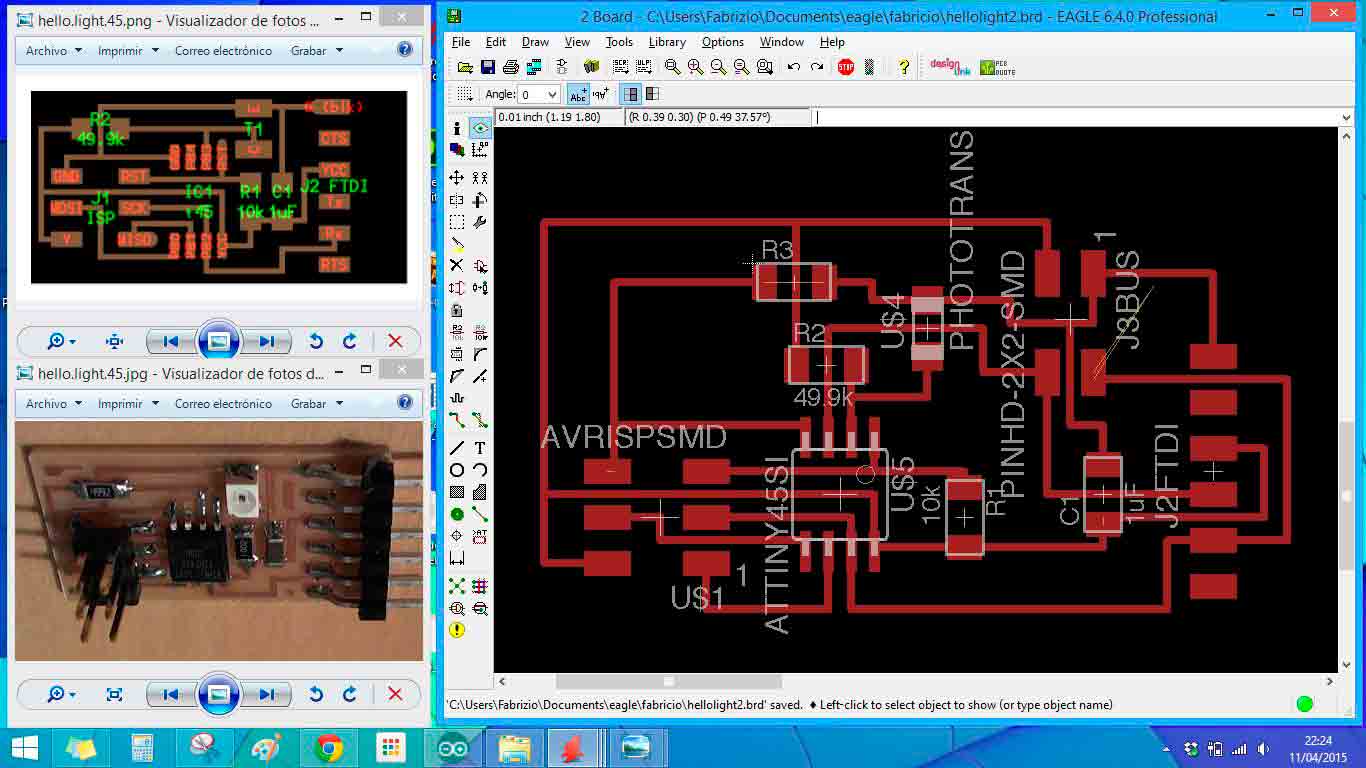Open Archivo menu in hello.light.45.jpg viewer
Viewport: 1366px width, 768px height.
[52, 403]
